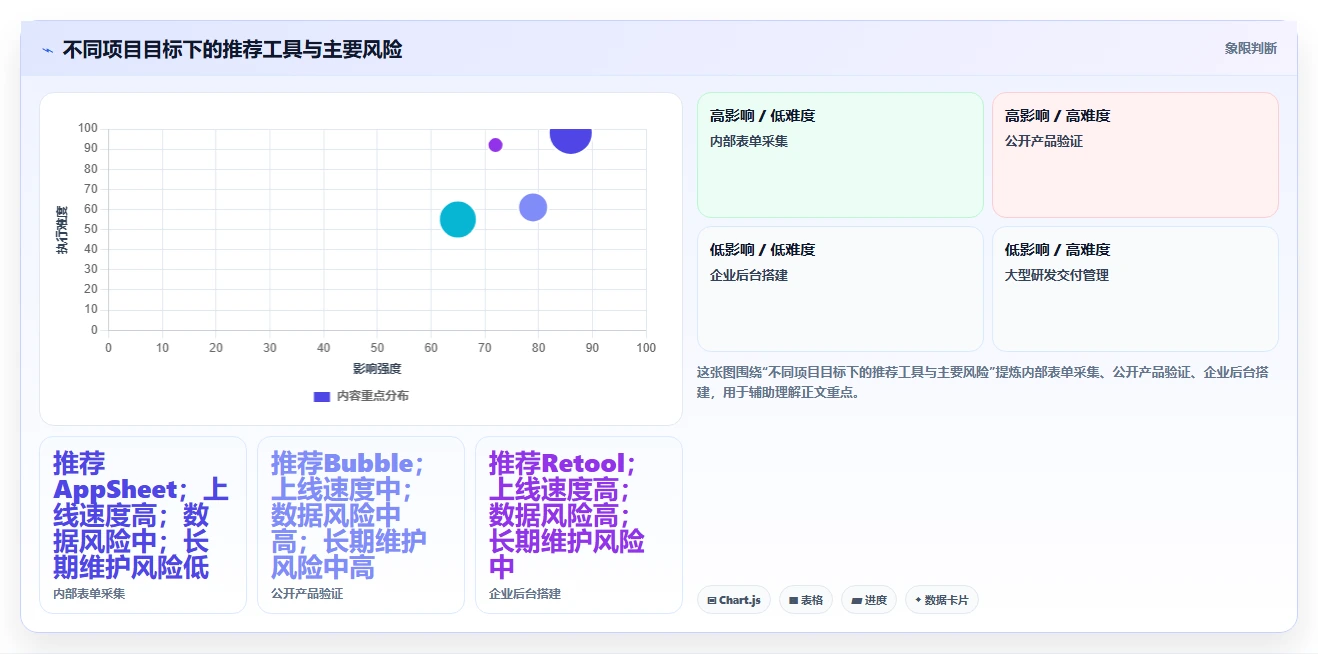Open the 高影响 / 低难度 quadrant card
Image resolution: width=1318 pixels, height=654 pixels.
coord(840,155)
